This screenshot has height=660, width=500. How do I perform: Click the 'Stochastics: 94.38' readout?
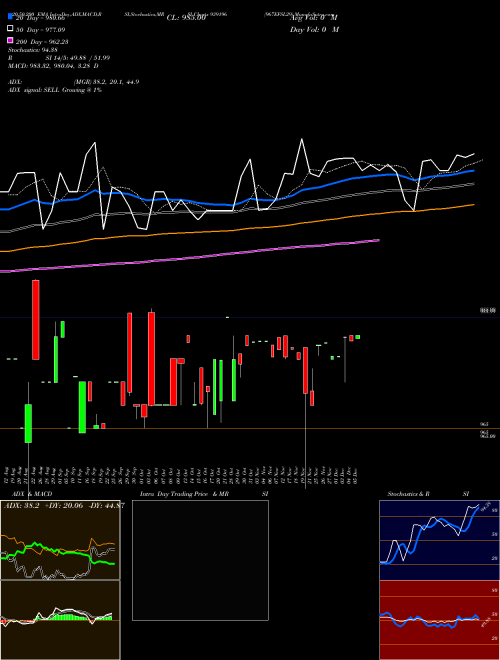pyautogui.click(x=33, y=50)
